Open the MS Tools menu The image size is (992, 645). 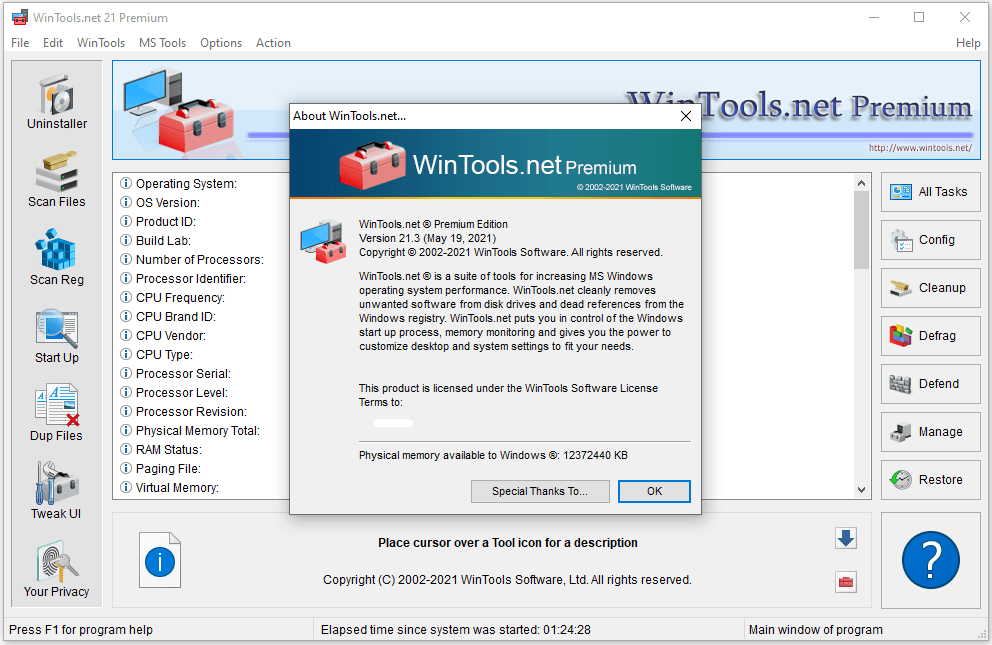pos(163,43)
